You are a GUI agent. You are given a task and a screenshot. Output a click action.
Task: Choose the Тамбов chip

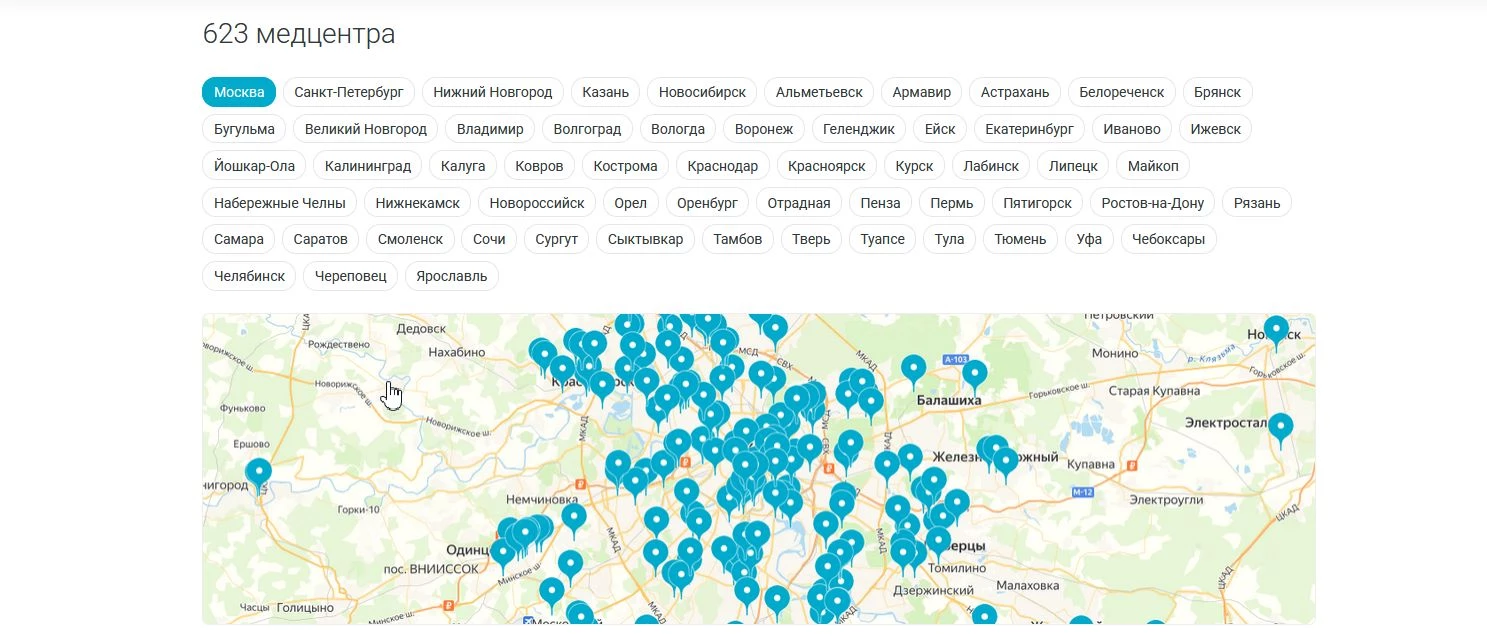(738, 240)
